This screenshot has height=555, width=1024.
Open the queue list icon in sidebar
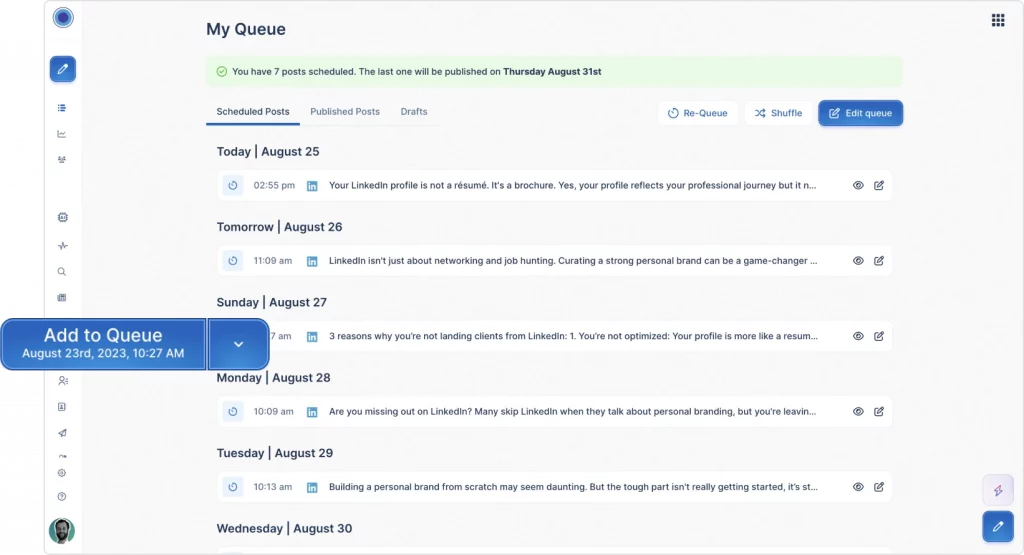[x=62, y=108]
